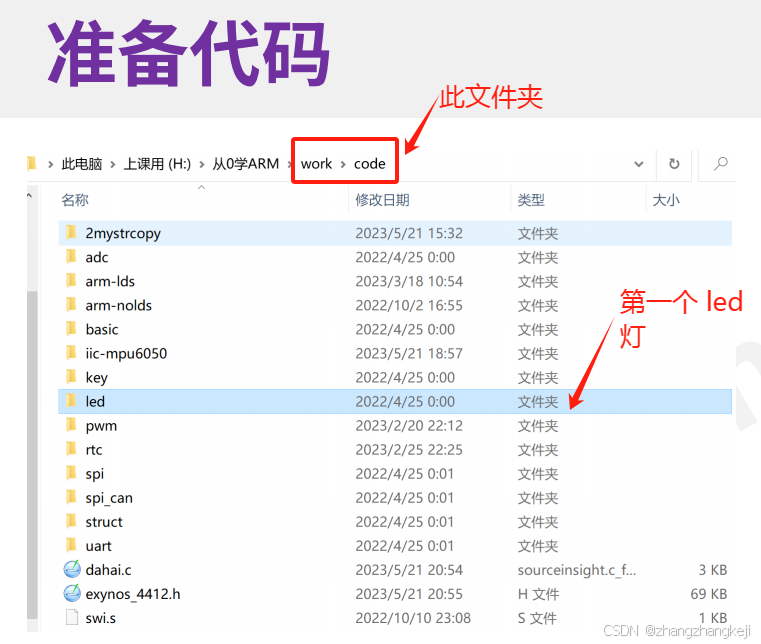
Task: Click date 2022/10/10 23:08
Action: pyautogui.click(x=413, y=618)
